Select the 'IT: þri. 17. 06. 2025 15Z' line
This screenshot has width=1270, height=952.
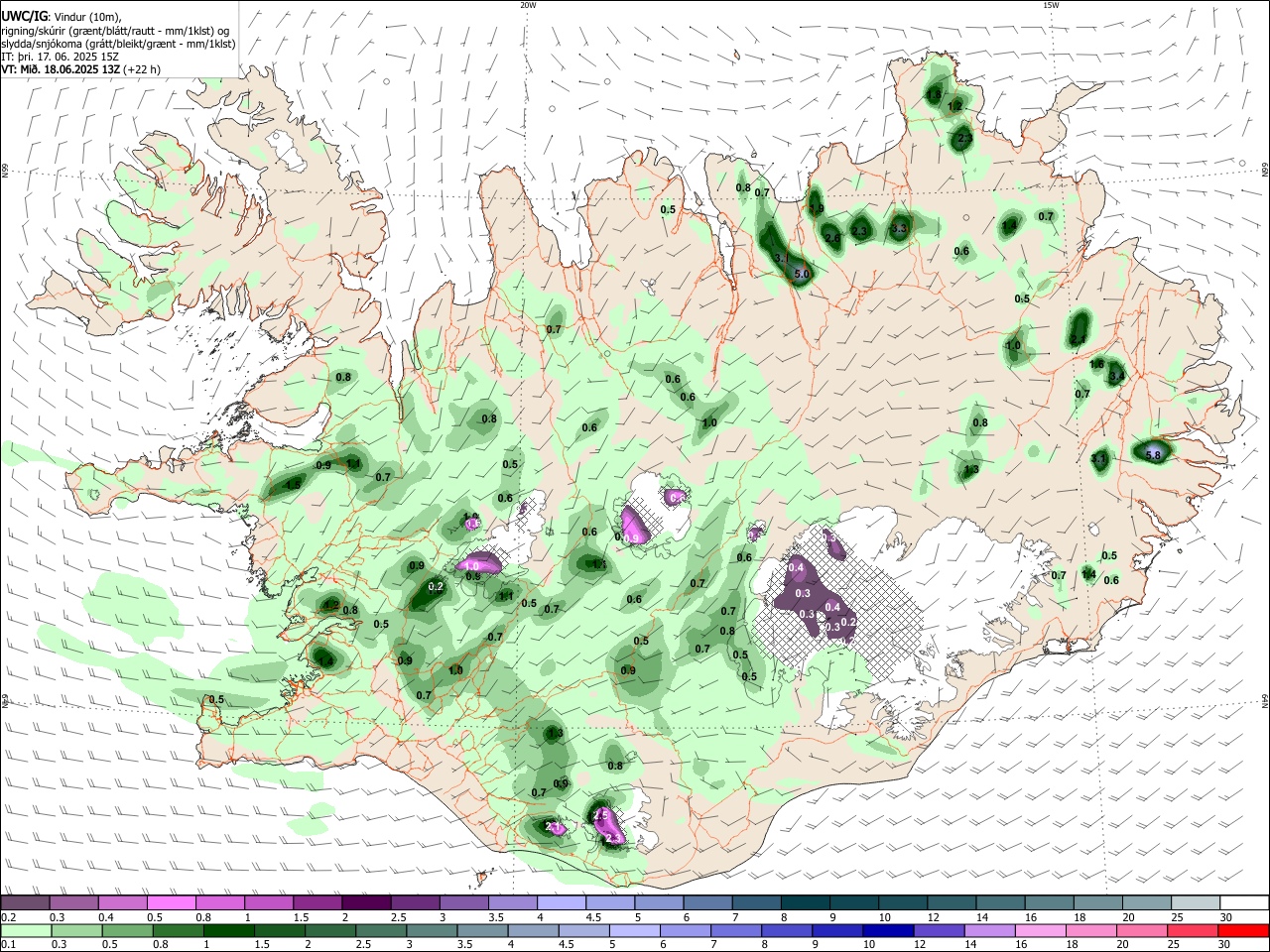61,57
